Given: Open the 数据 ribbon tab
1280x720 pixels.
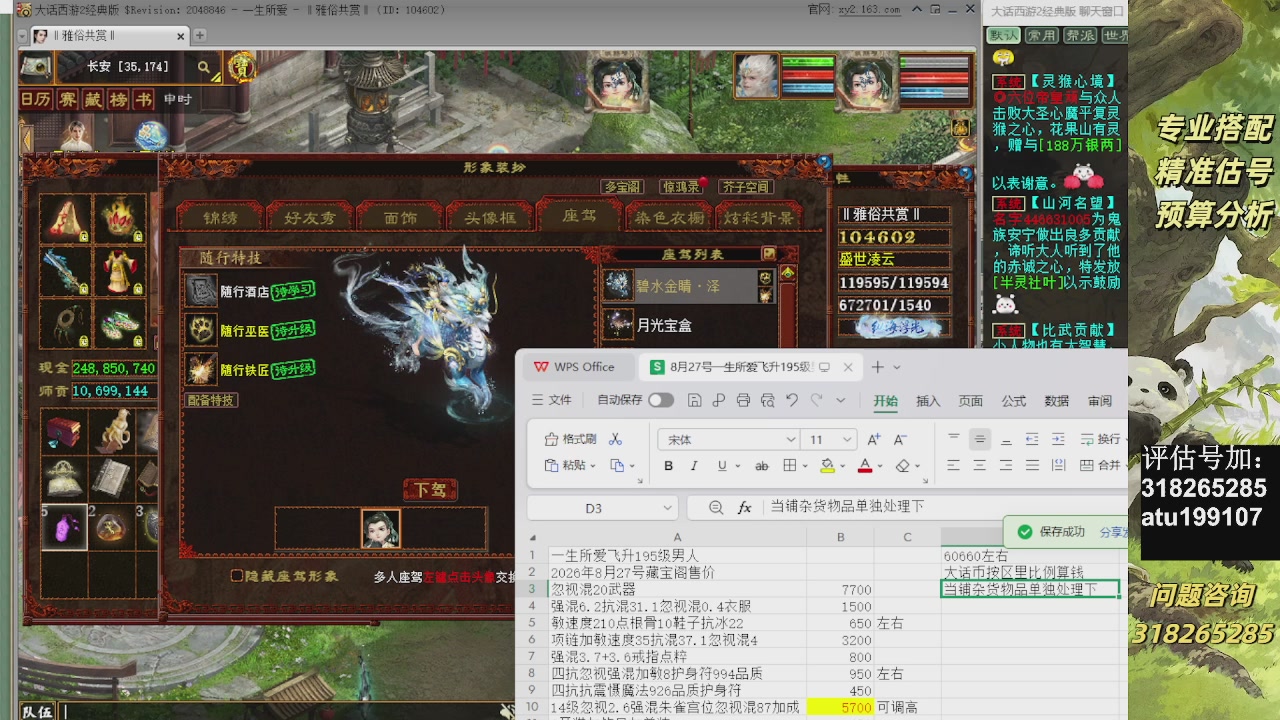Looking at the screenshot, I should point(1057,401).
